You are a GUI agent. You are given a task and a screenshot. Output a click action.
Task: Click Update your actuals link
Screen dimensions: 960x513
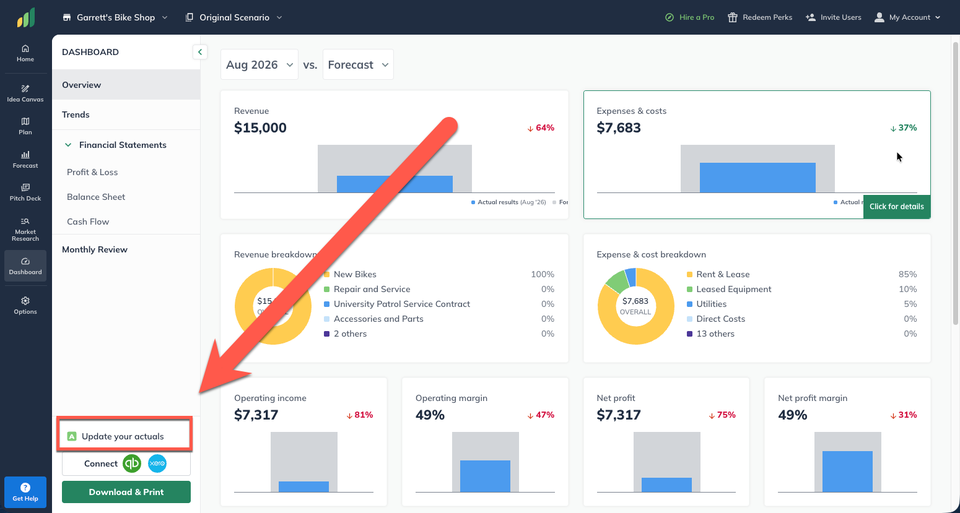click(122, 436)
